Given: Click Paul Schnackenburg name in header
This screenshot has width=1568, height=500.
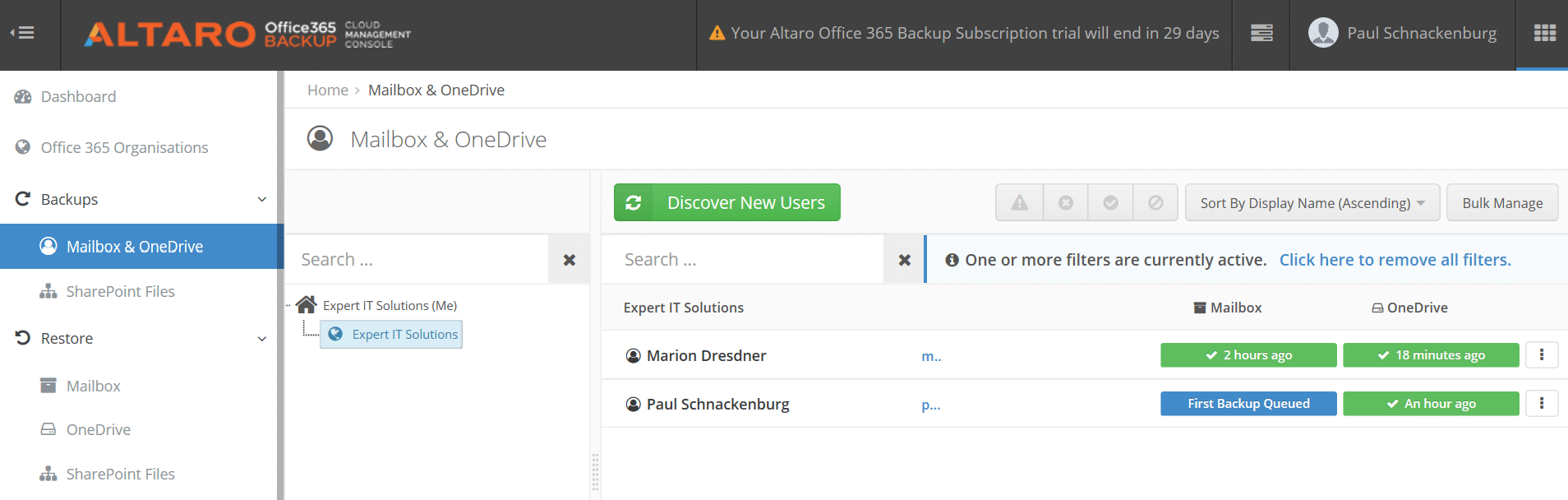Looking at the screenshot, I should click(x=1422, y=33).
